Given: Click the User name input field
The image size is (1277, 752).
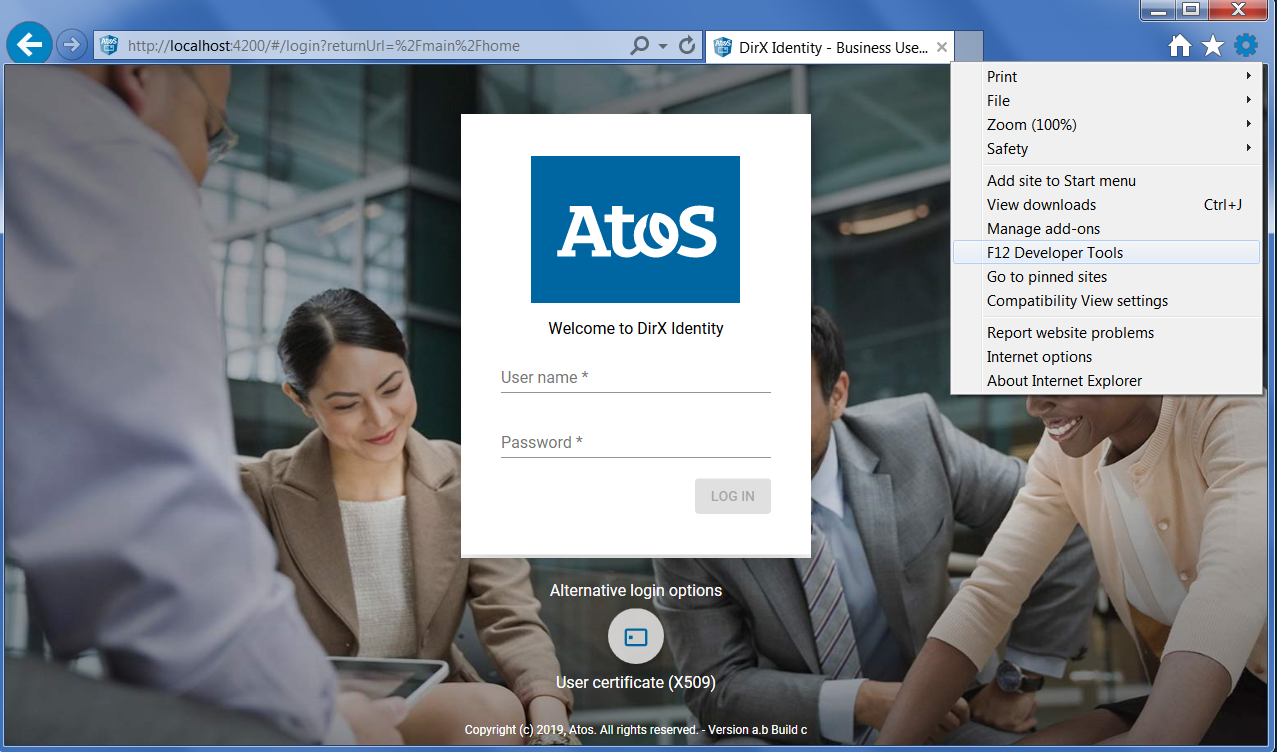Looking at the screenshot, I should pyautogui.click(x=635, y=380).
